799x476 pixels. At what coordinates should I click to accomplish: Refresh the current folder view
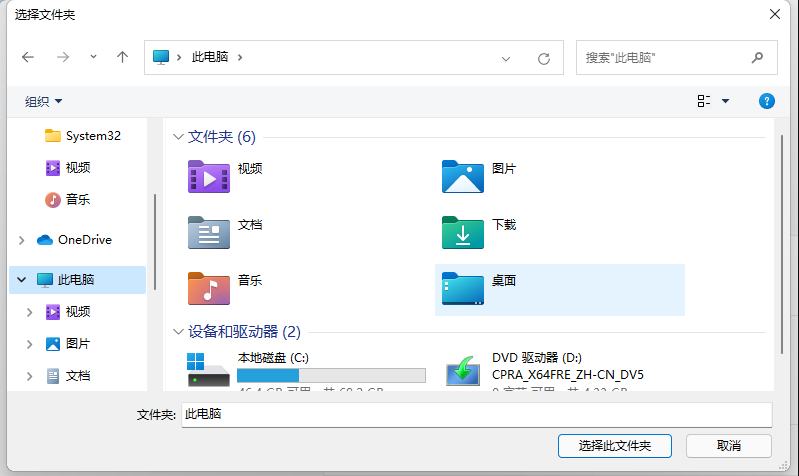coord(544,58)
